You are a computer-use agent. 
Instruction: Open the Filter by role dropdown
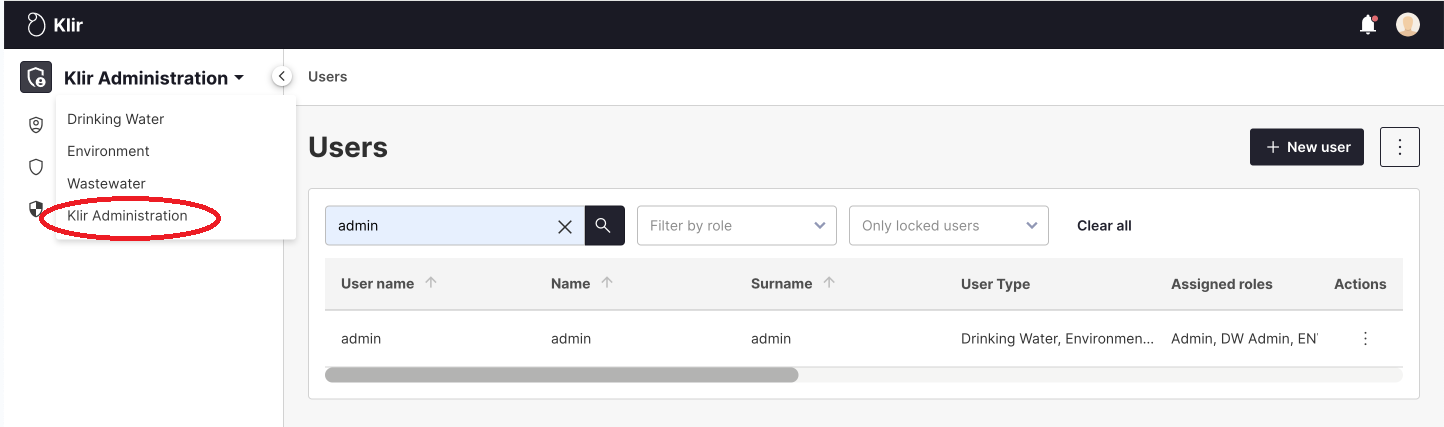pyautogui.click(x=737, y=226)
